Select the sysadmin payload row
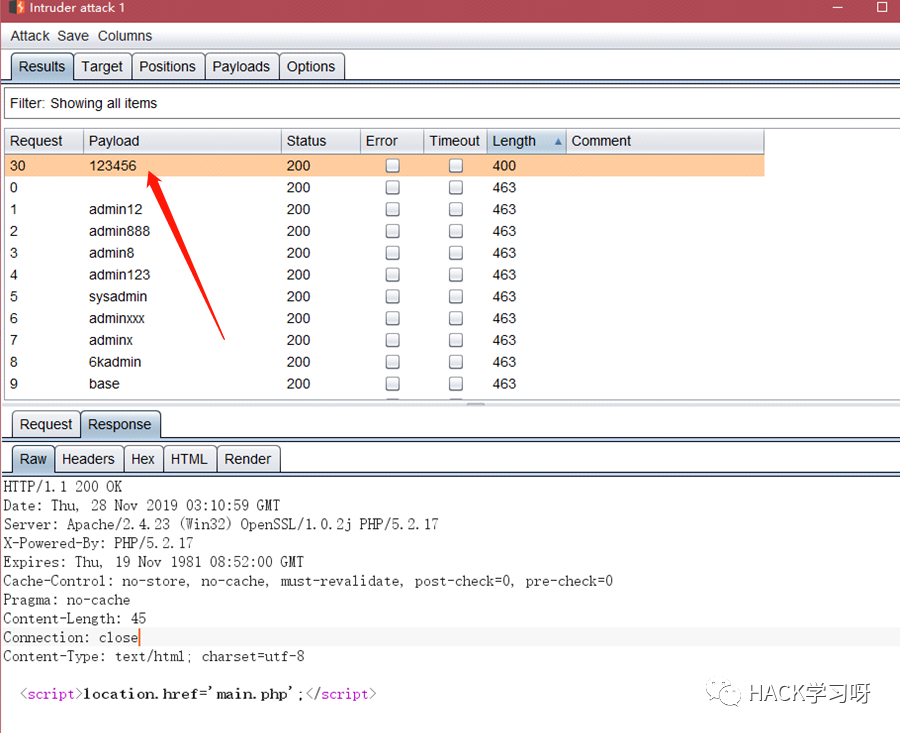The image size is (900, 733). pyautogui.click(x=385, y=297)
